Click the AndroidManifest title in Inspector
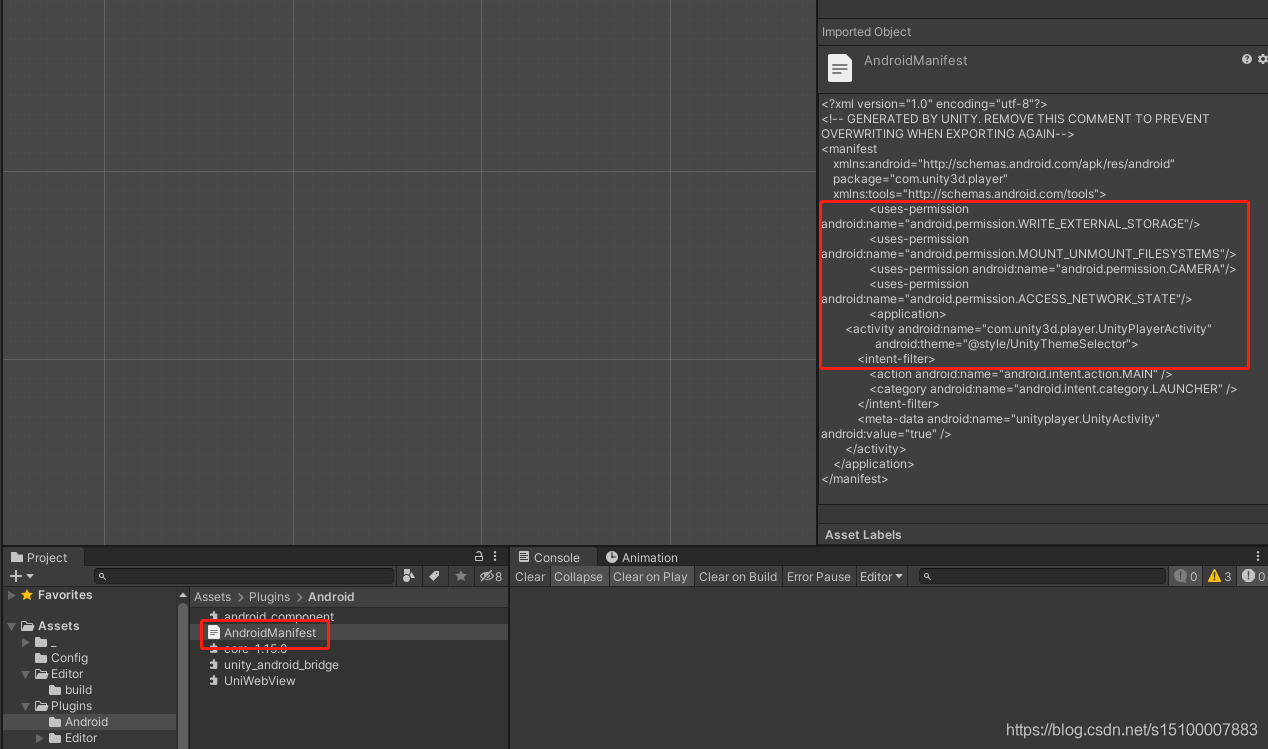Viewport: 1268px width, 749px height. 915,60
